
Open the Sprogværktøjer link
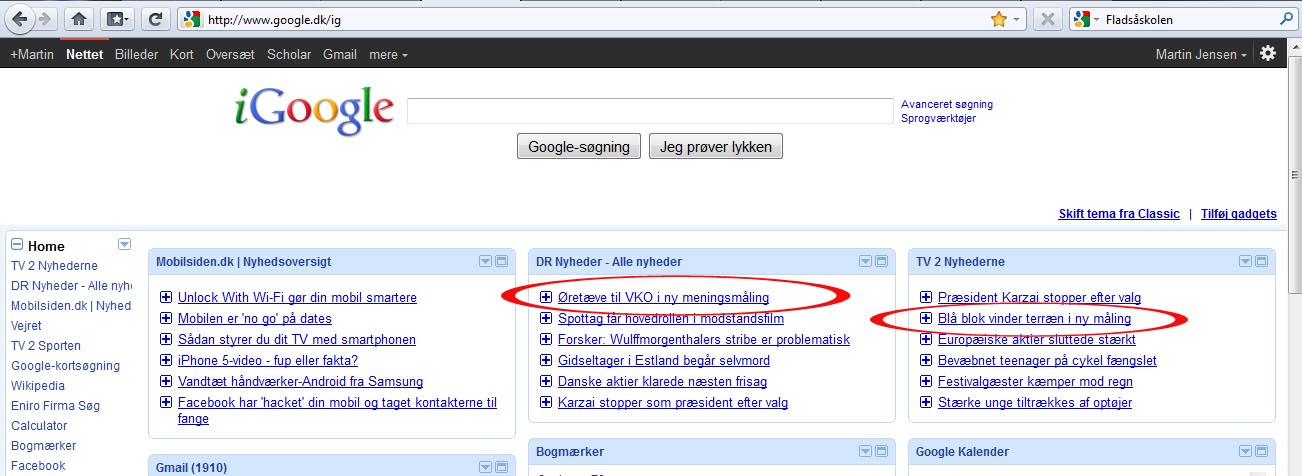938,118
